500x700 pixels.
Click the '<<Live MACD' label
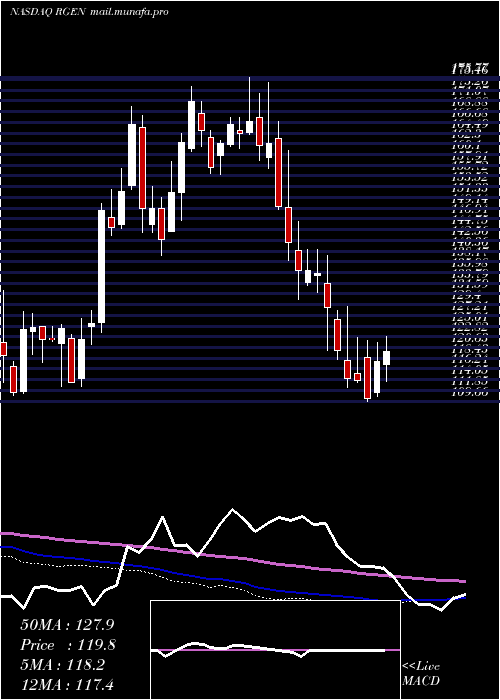coord(421,673)
